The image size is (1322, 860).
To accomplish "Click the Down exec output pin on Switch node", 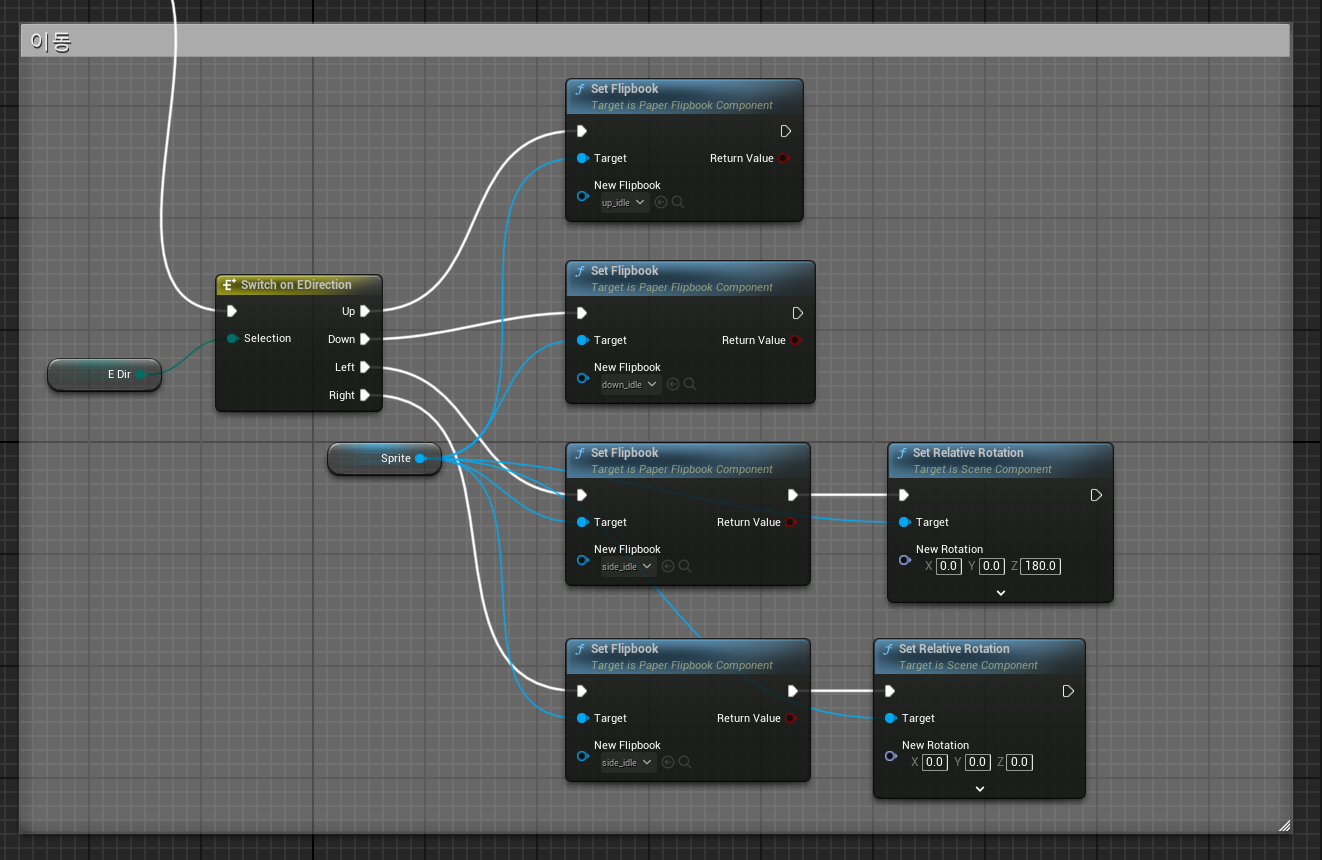I will pyautogui.click(x=365, y=339).
